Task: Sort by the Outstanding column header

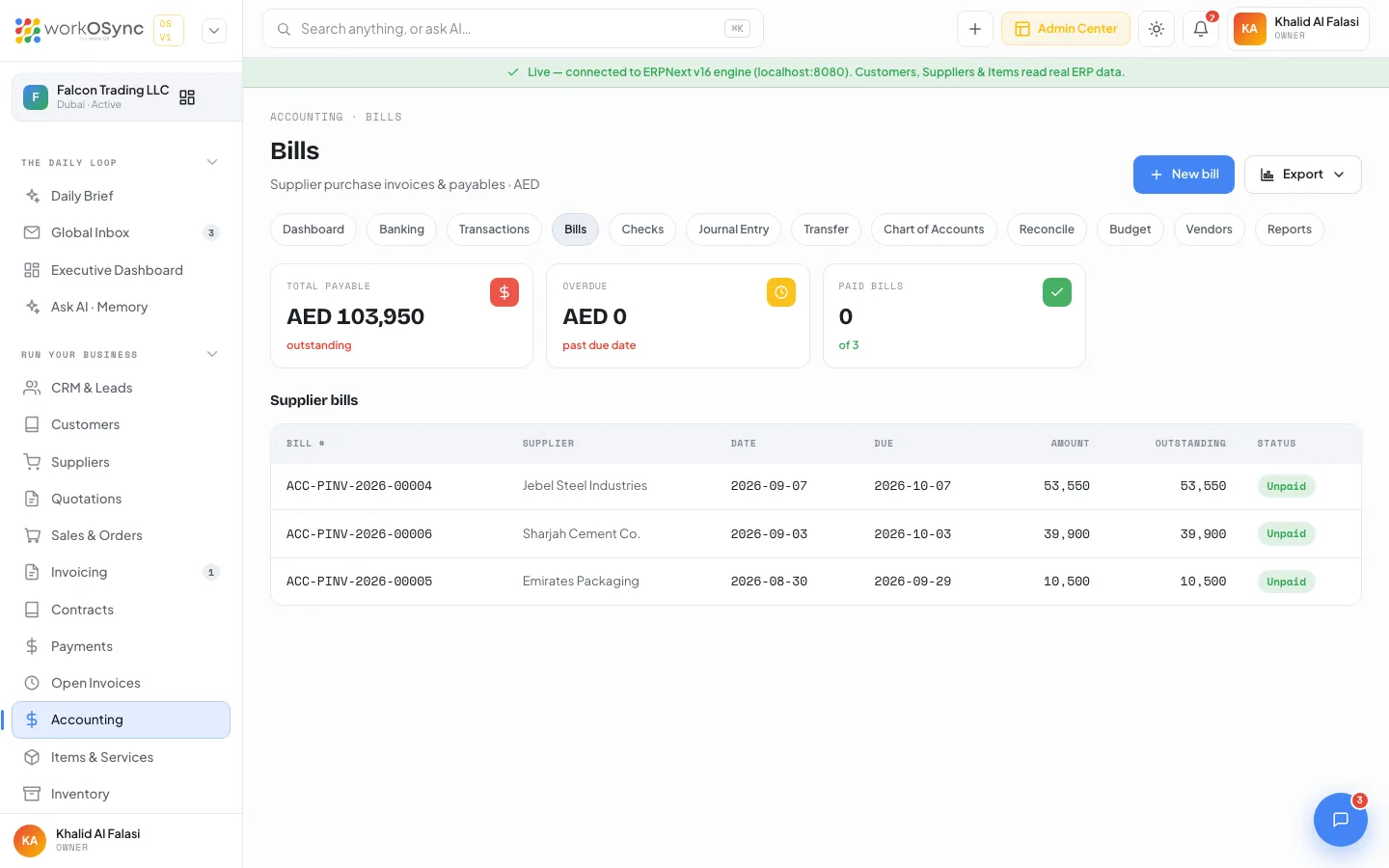Action: pos(1190,444)
